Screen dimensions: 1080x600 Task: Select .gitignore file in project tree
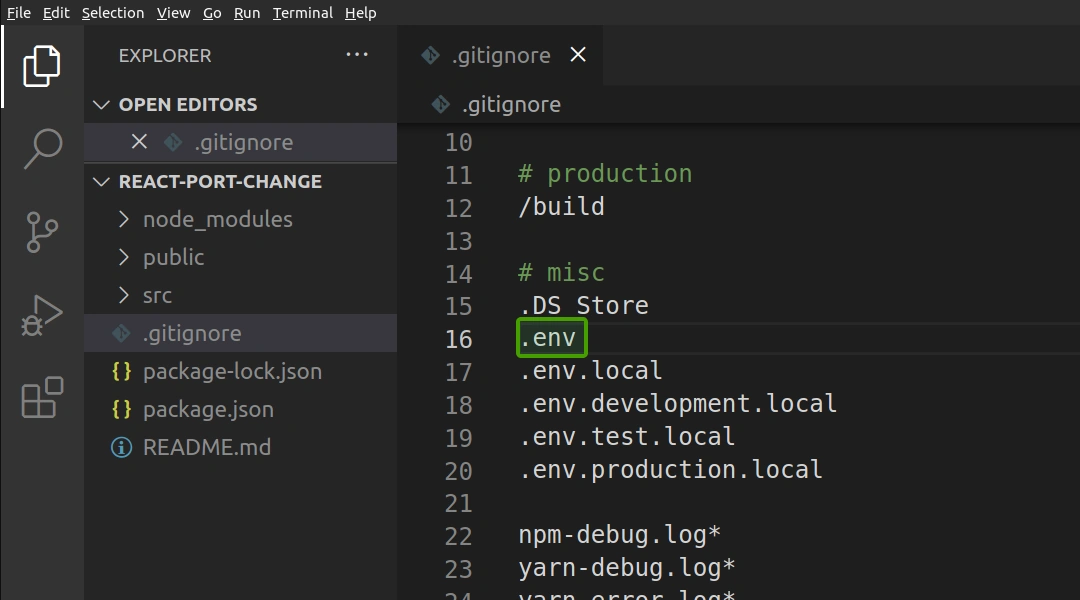pyautogui.click(x=240, y=333)
